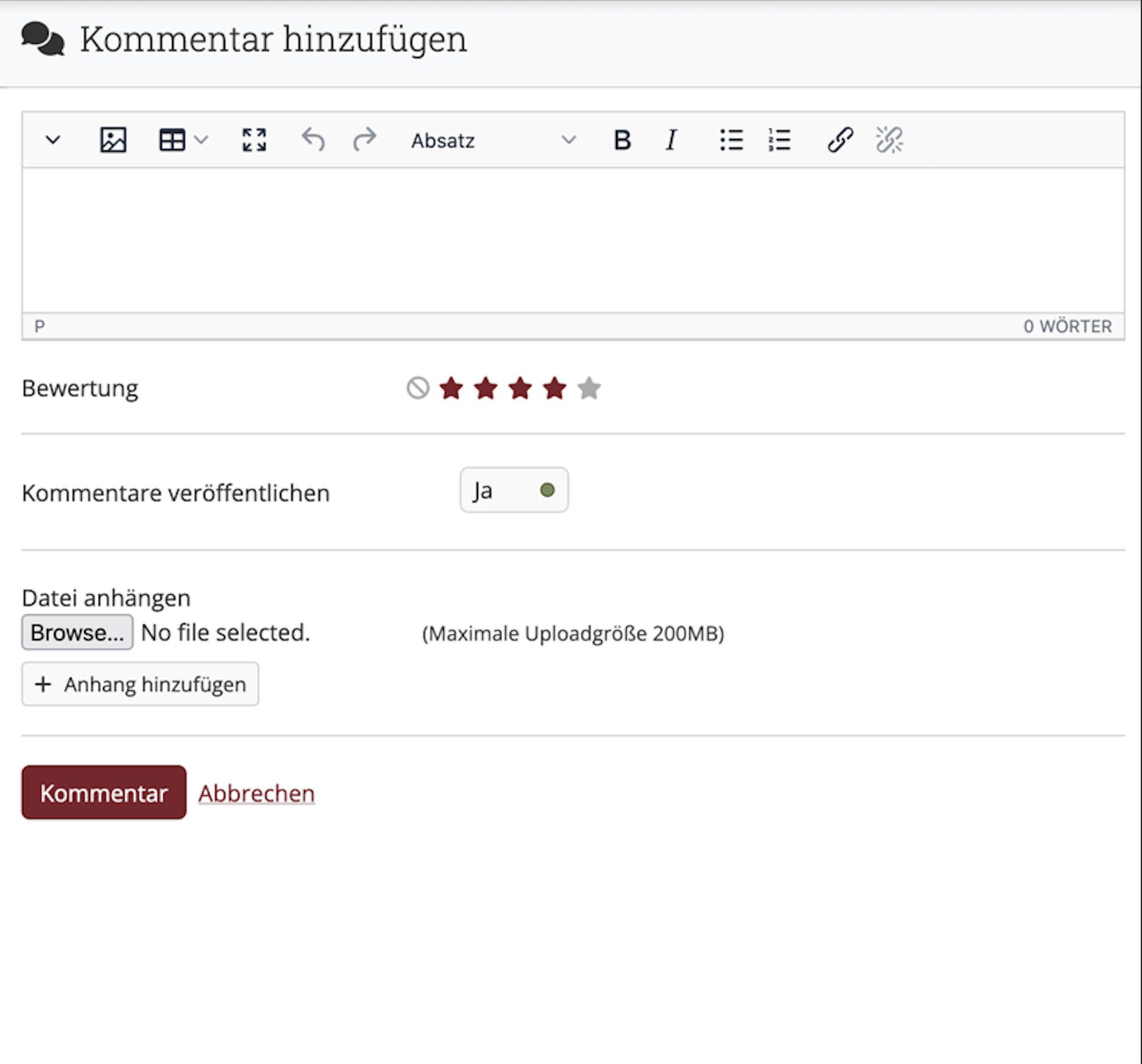The width and height of the screenshot is (1142, 1064).
Task: Click the remove link icon
Action: click(x=889, y=140)
